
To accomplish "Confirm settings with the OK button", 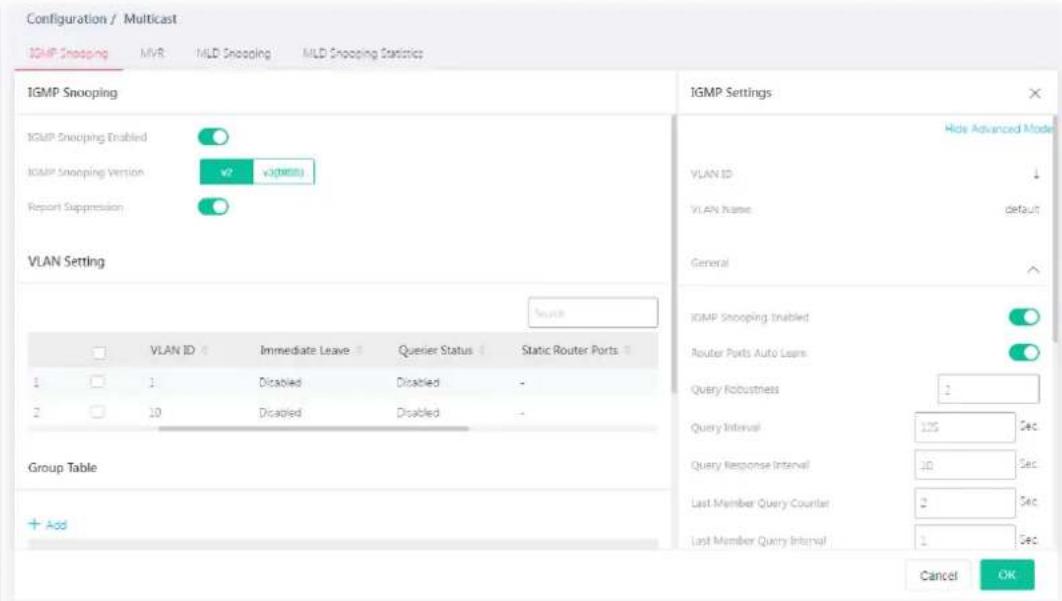I will 1007,575.
